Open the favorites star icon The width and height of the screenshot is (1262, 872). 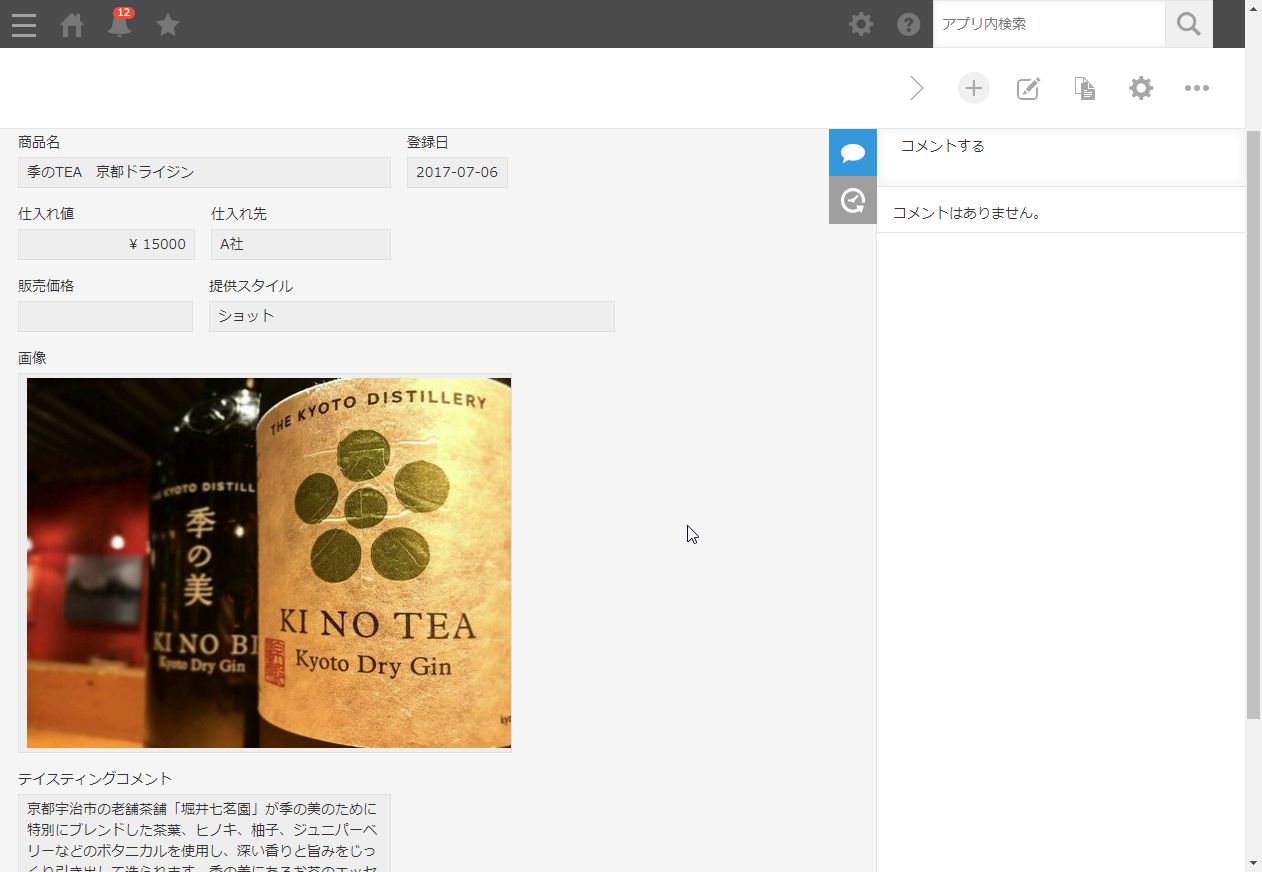coord(168,24)
